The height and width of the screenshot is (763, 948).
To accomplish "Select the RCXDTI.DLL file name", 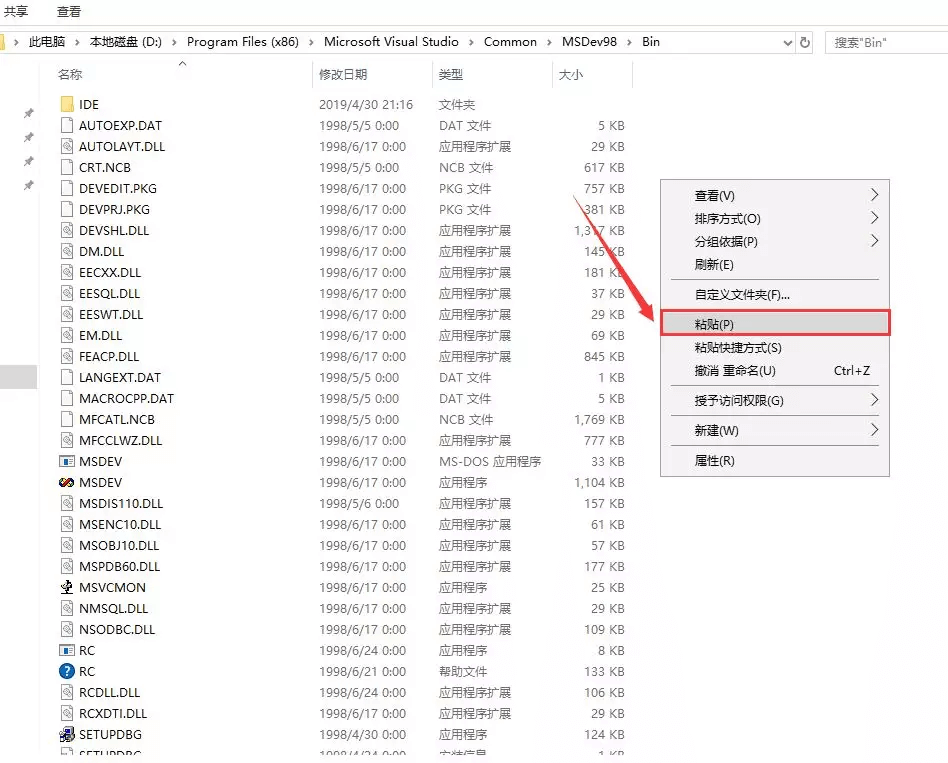I will click(113, 713).
